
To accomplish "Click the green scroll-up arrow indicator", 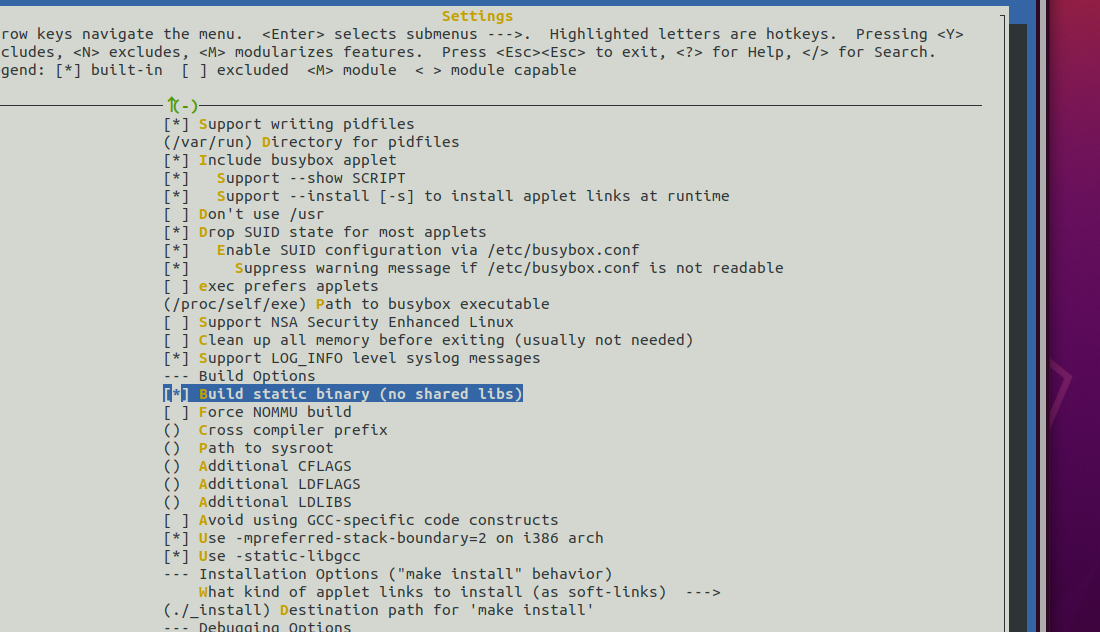I will [x=182, y=106].
